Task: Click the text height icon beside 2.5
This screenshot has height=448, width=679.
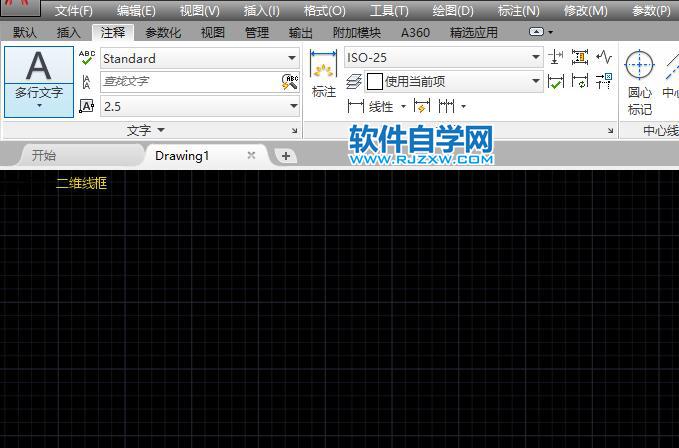Action: [x=87, y=106]
